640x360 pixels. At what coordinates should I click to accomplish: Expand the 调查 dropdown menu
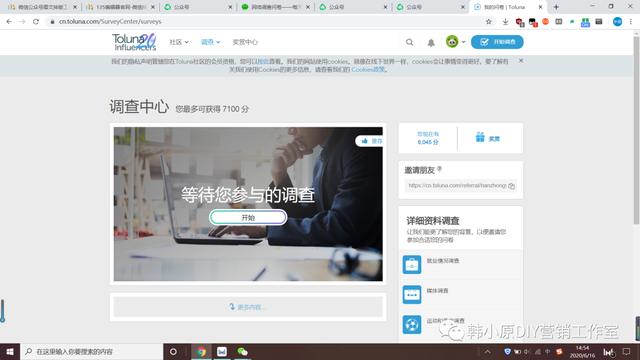(211, 42)
